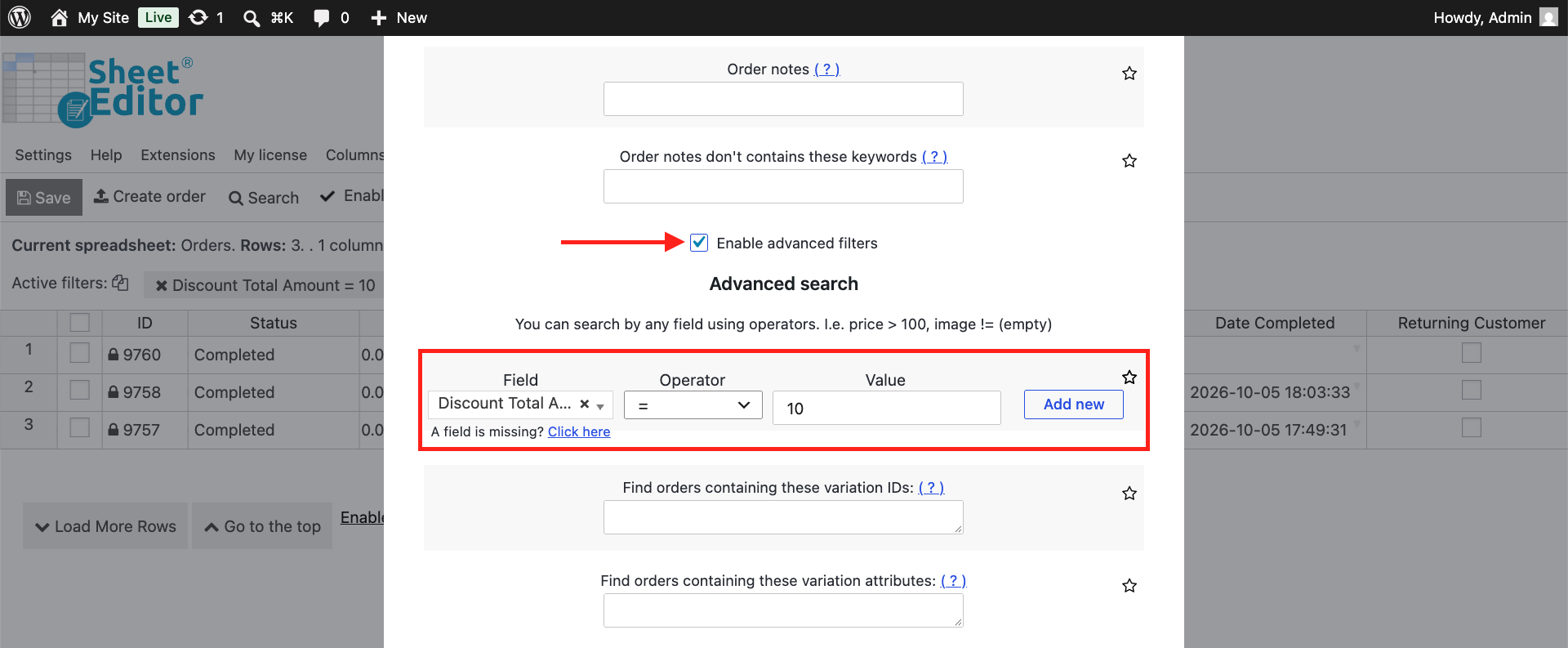
Task: Star the advanced search Field row
Action: 1129,377
